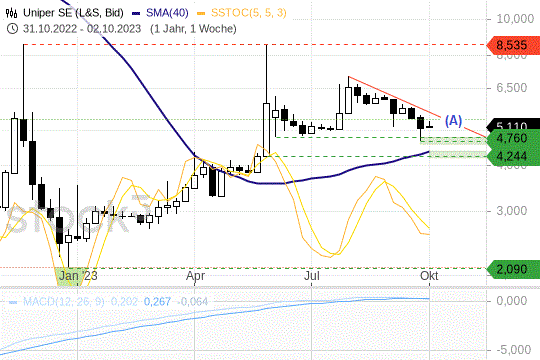Click the light blue MACD legend swatch
This screenshot has height=360, width=540.
13,302
